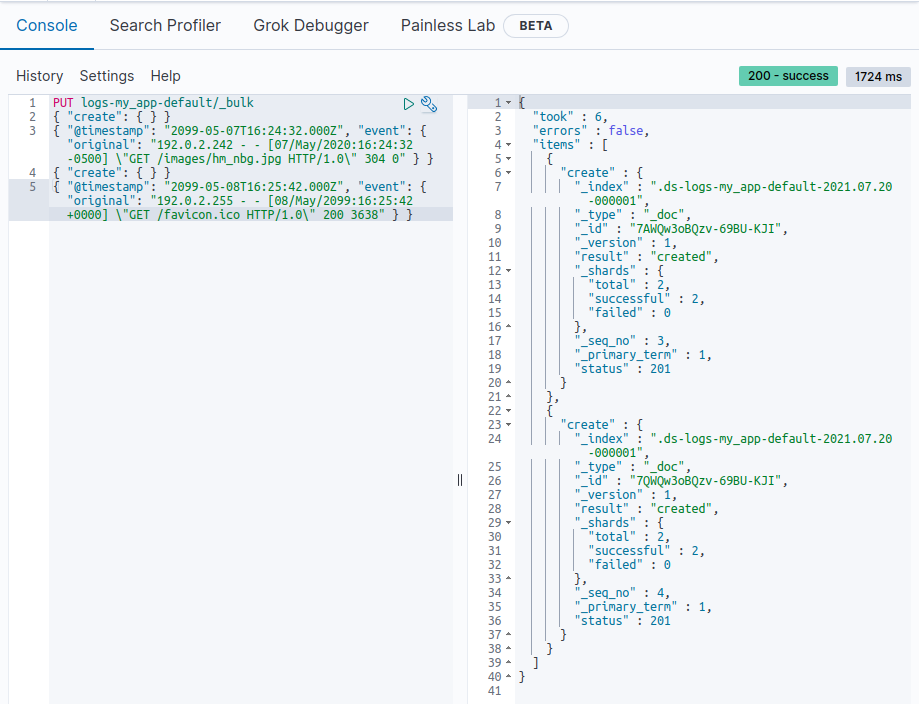The image size is (919, 704).
Task: Open the wrench request options icon
Action: [x=429, y=103]
